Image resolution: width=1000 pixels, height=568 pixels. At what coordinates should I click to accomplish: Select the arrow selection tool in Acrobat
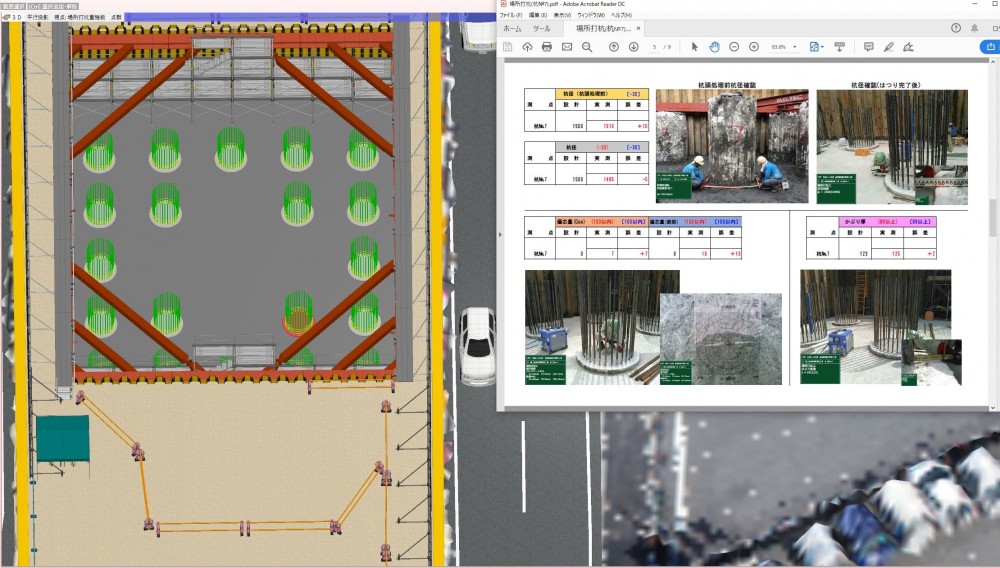[x=695, y=47]
